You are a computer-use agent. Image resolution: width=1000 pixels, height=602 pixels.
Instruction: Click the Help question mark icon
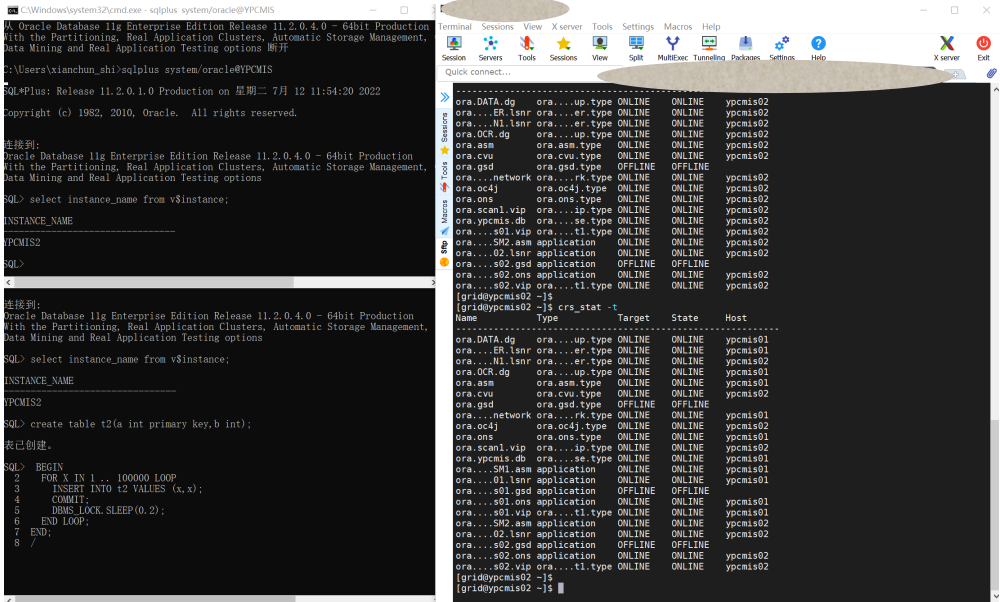pos(818,48)
